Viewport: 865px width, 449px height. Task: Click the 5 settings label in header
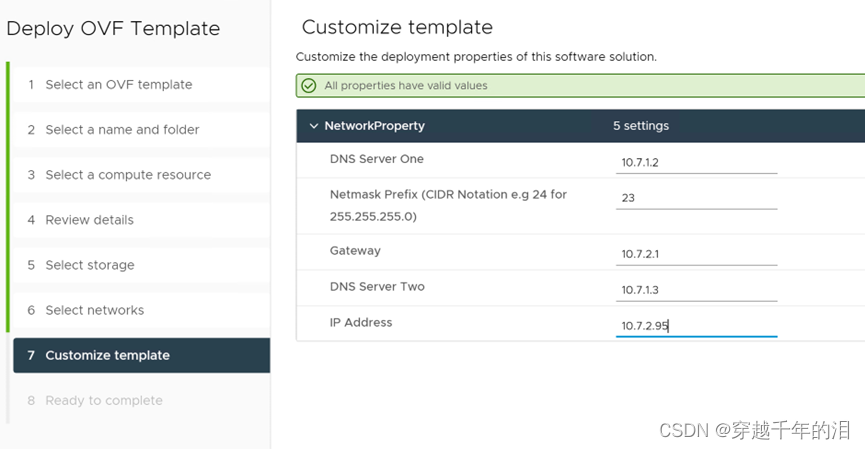[x=641, y=126]
